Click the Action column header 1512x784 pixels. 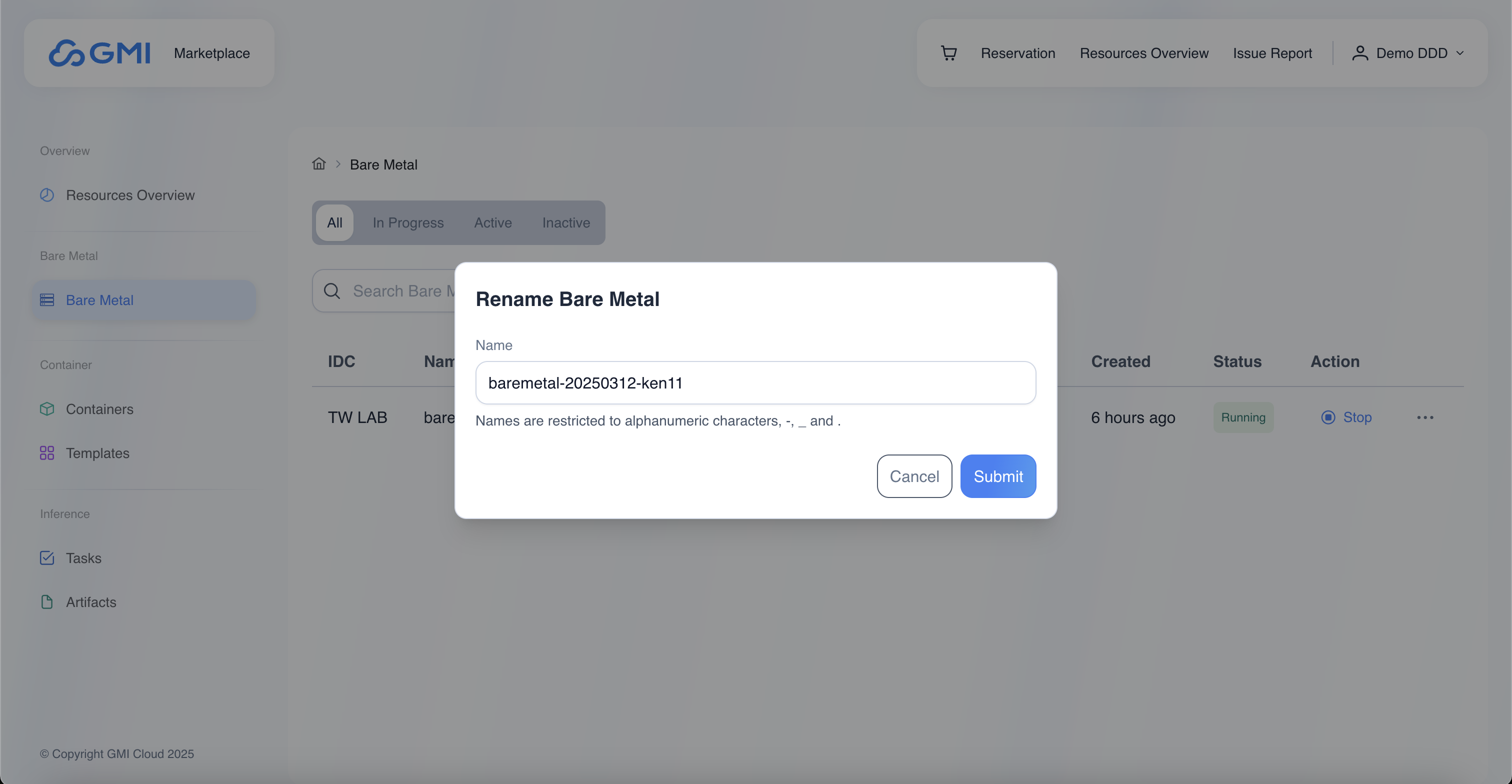point(1334,361)
